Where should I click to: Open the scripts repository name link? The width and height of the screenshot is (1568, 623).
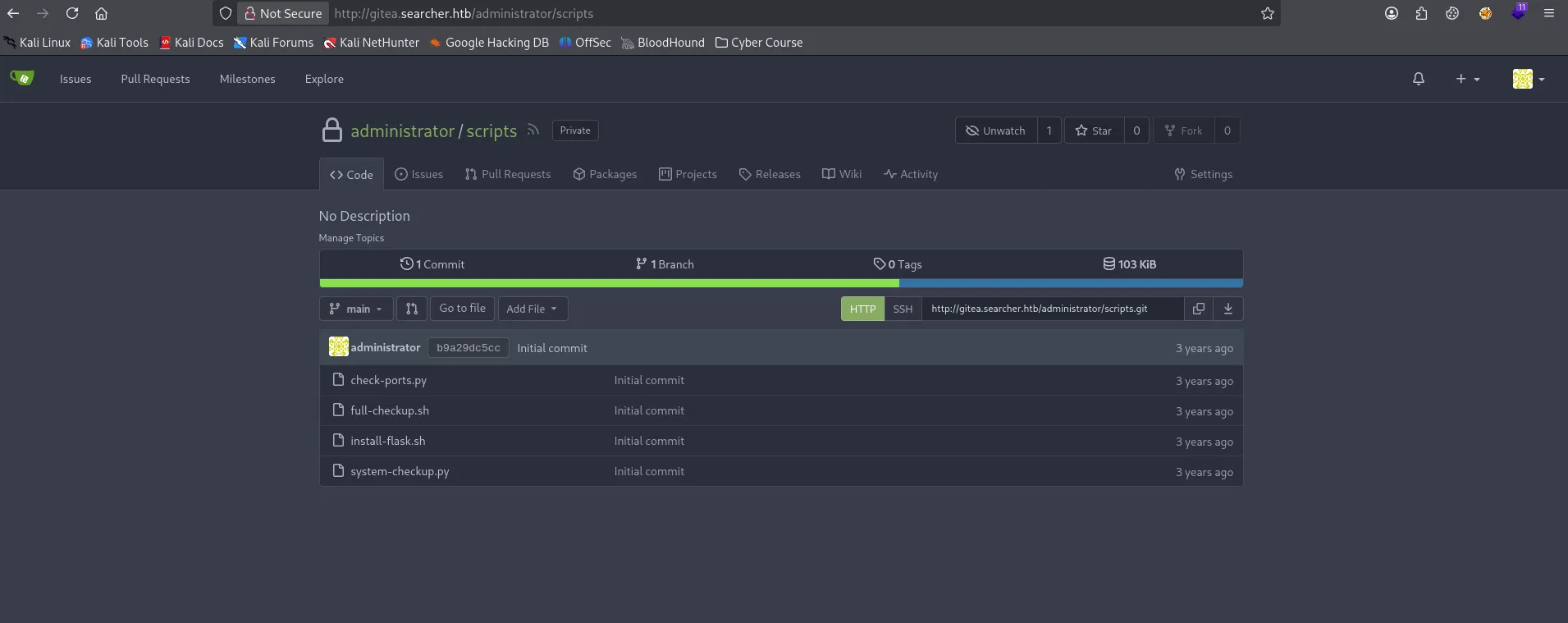(x=491, y=131)
